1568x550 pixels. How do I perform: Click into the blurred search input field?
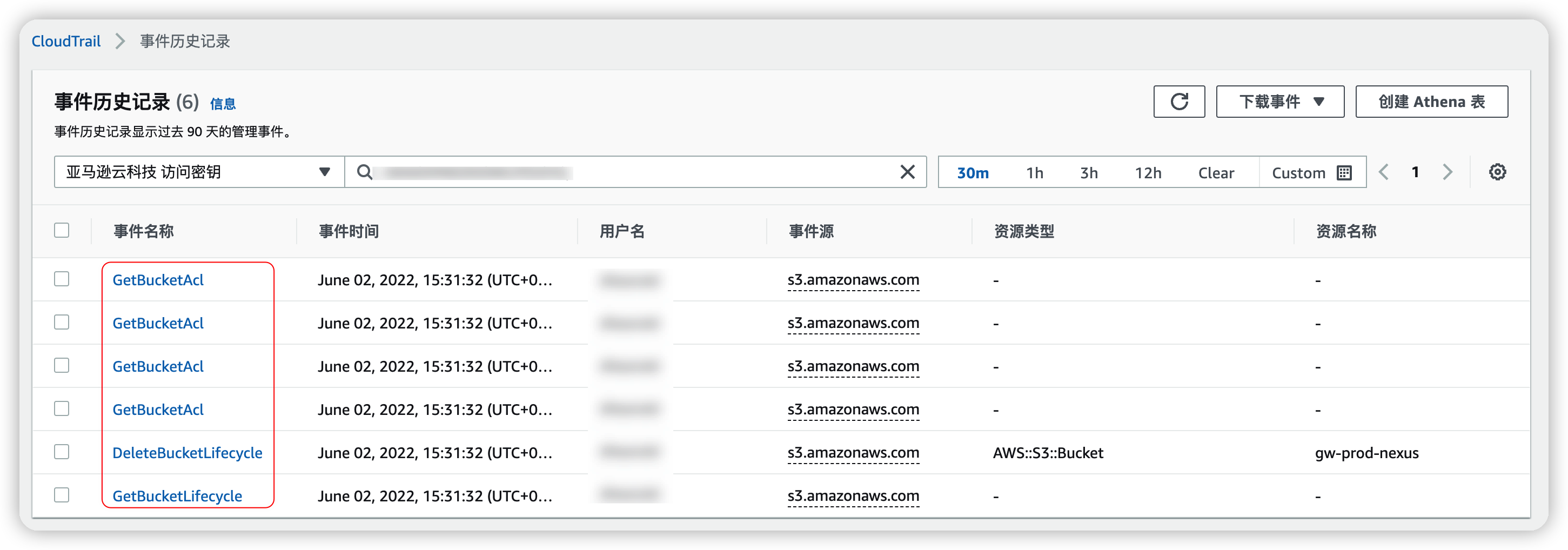(633, 172)
